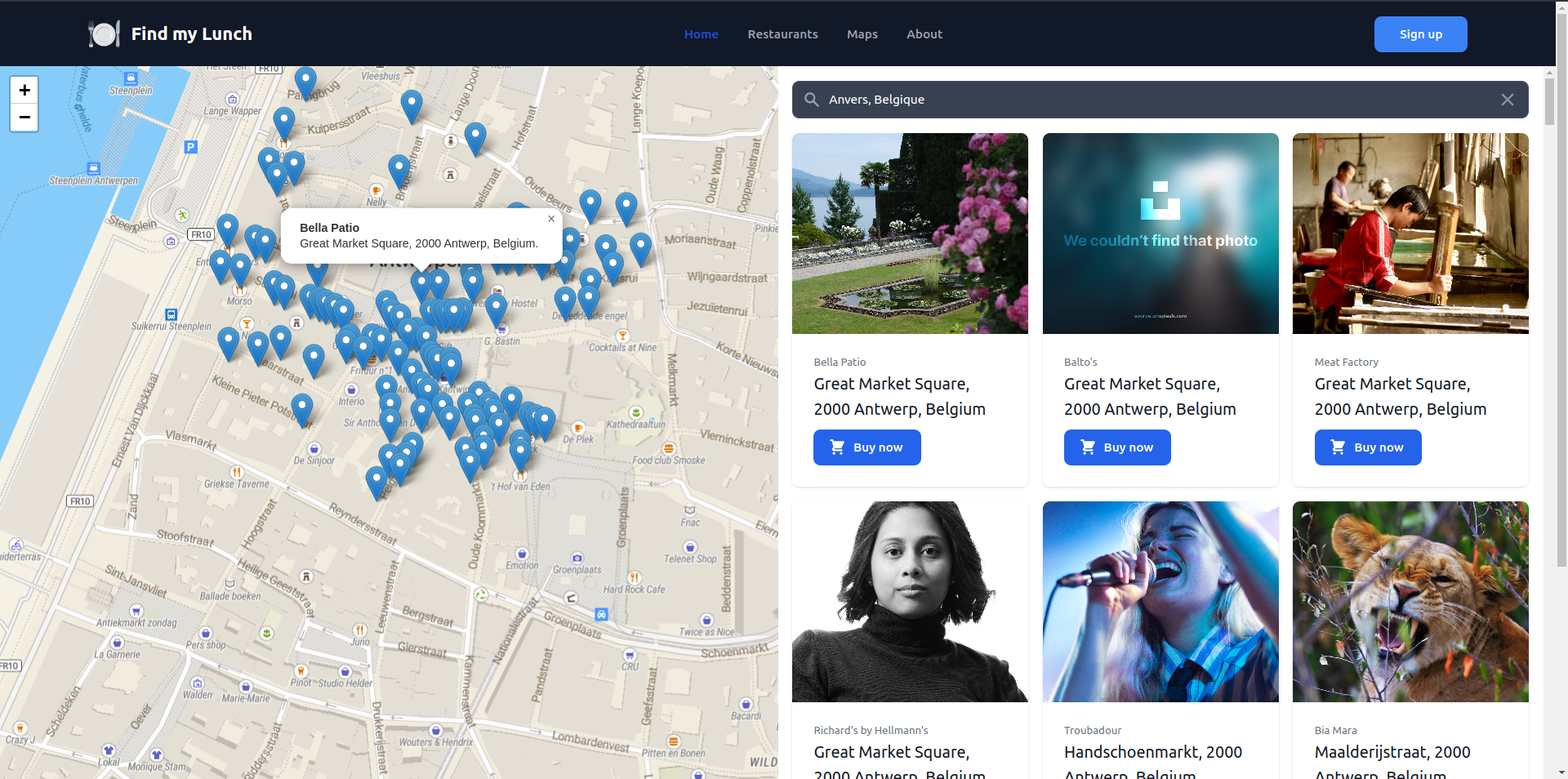The height and width of the screenshot is (779, 1568).
Task: Click the Griekse Taverne restaurant icon
Action: [236, 472]
